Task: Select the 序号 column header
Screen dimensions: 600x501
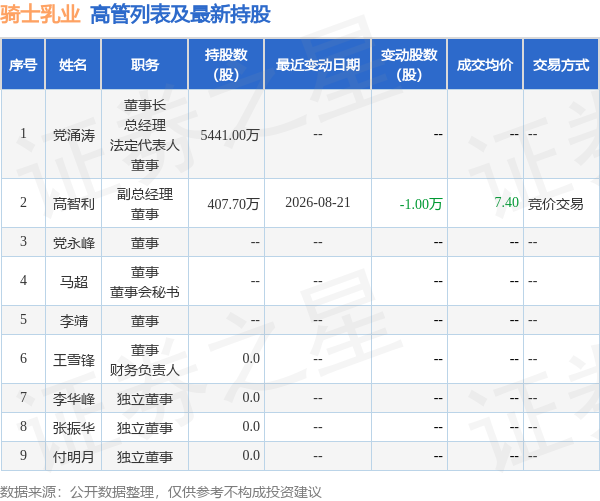Action: click(x=23, y=64)
